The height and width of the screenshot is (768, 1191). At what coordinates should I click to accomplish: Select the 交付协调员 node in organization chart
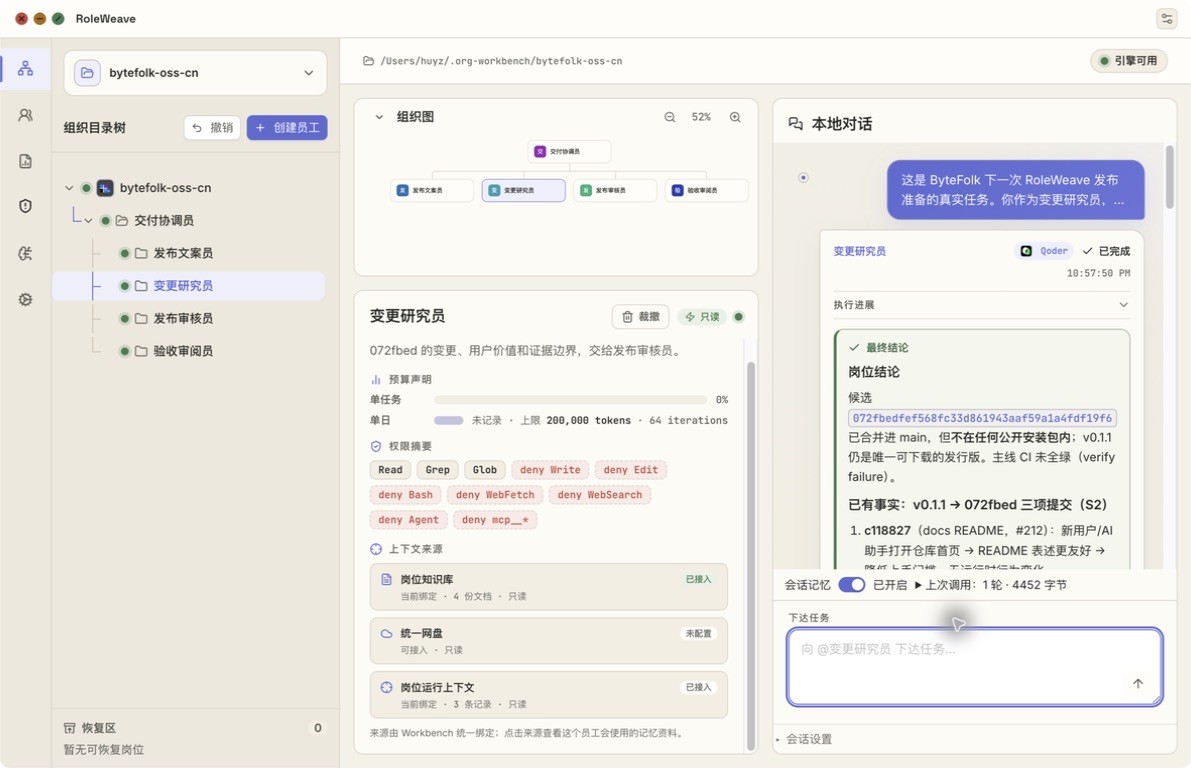pos(569,152)
